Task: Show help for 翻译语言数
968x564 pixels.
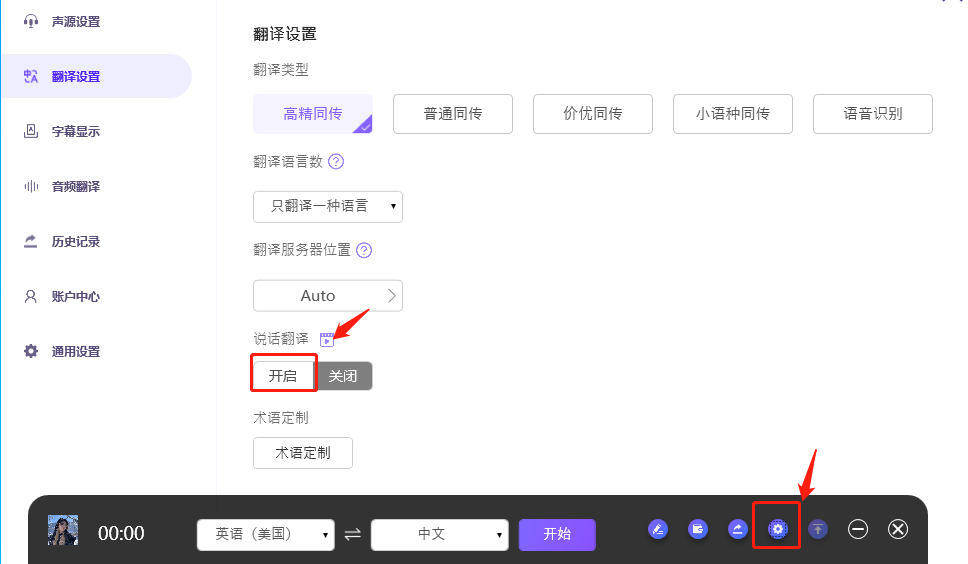Action: pos(336,162)
